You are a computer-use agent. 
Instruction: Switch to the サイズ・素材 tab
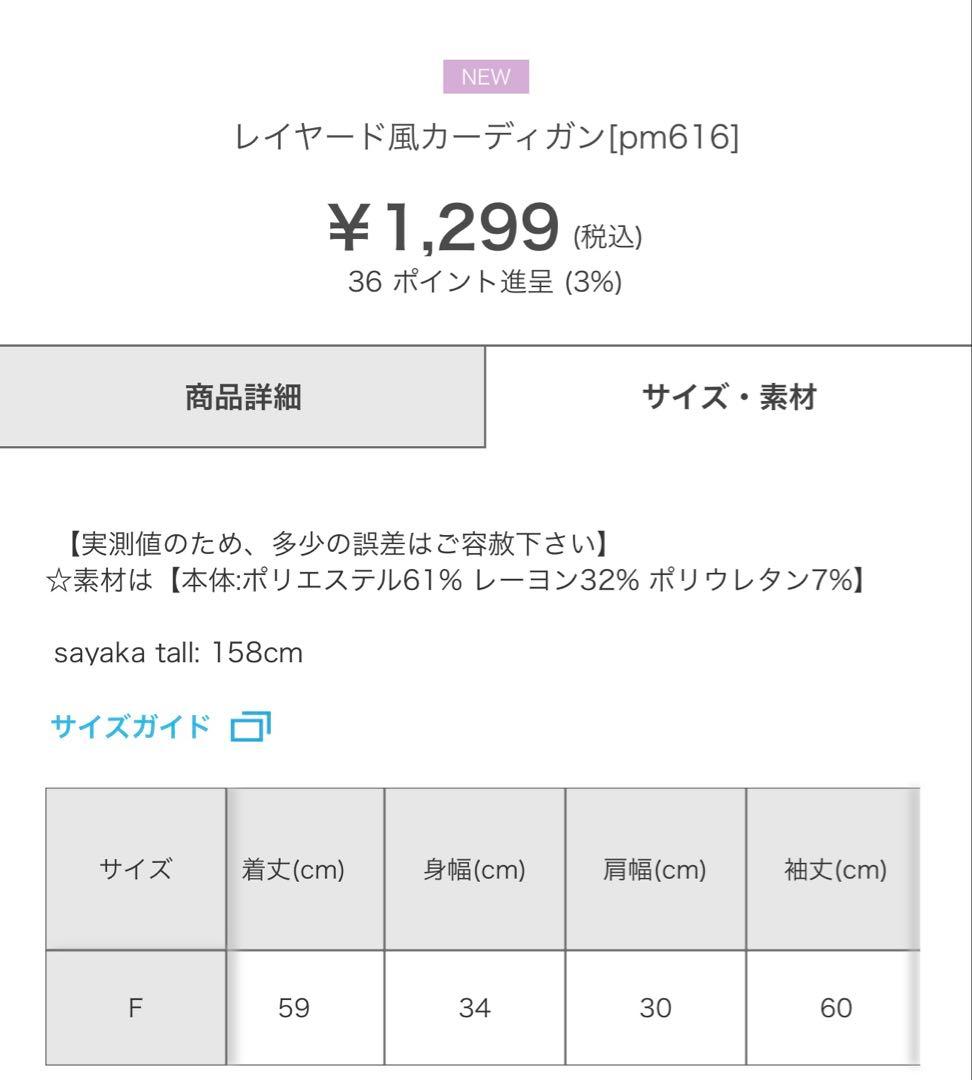[x=729, y=397]
